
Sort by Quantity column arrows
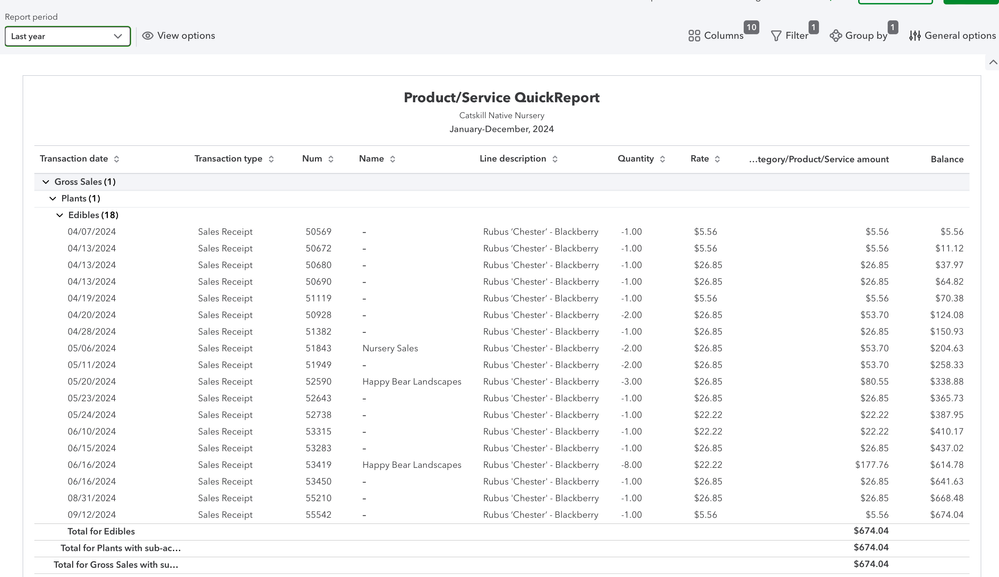click(662, 159)
